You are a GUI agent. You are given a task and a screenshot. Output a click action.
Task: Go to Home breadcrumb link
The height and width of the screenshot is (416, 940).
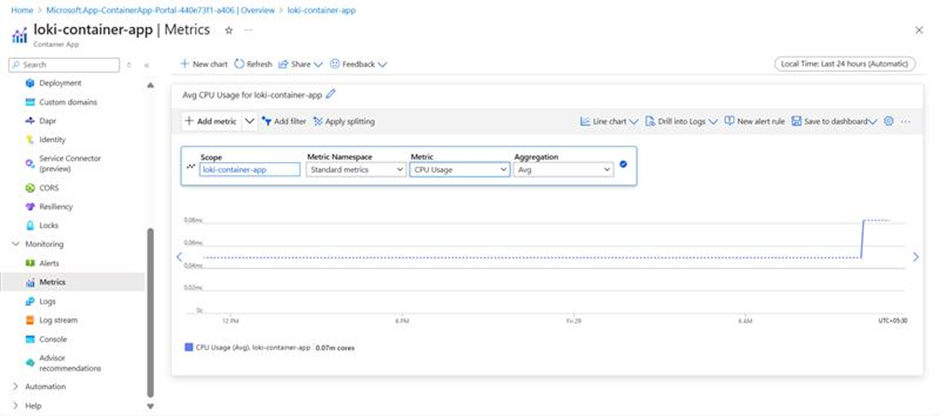[x=22, y=10]
